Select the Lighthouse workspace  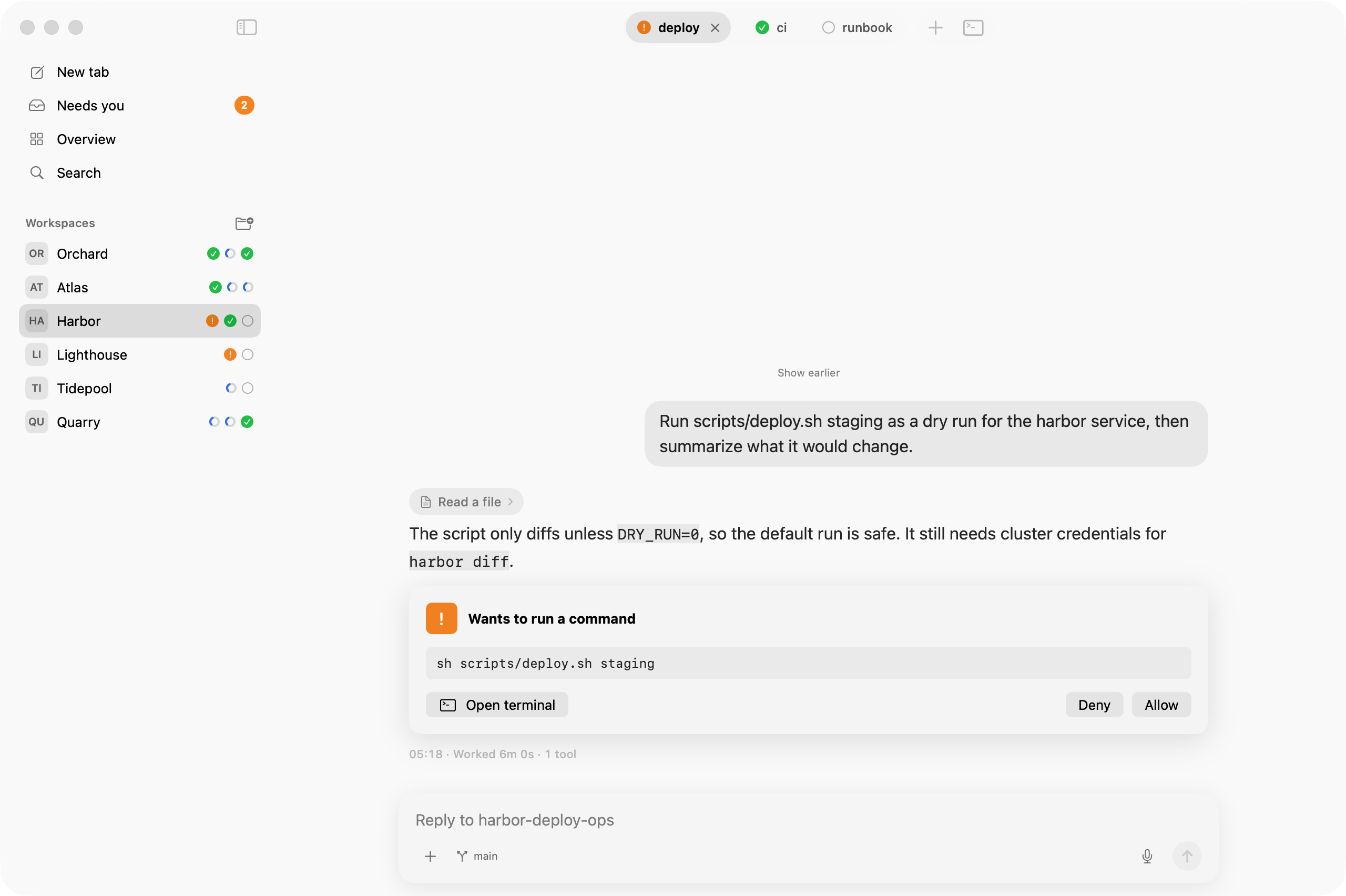pyautogui.click(x=139, y=354)
